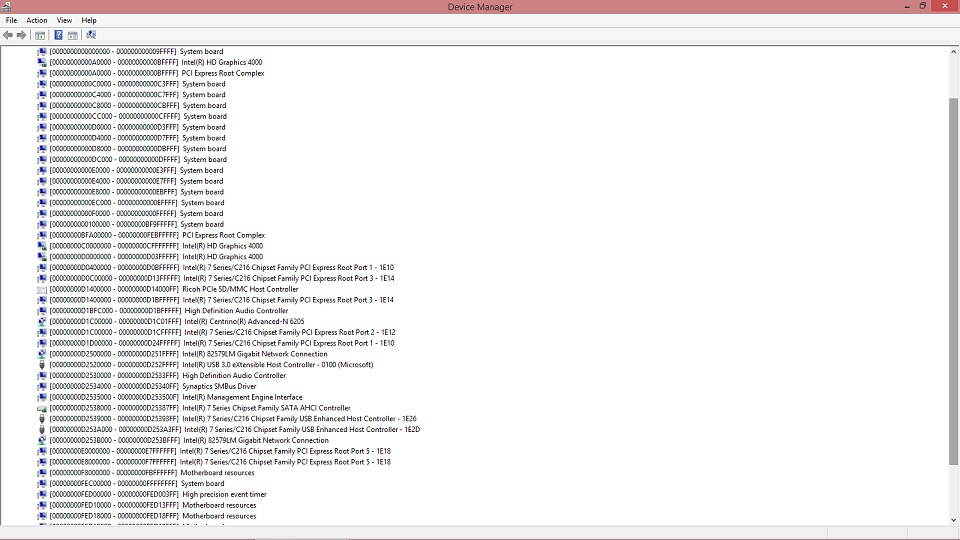Open the File menu

pyautogui.click(x=11, y=20)
